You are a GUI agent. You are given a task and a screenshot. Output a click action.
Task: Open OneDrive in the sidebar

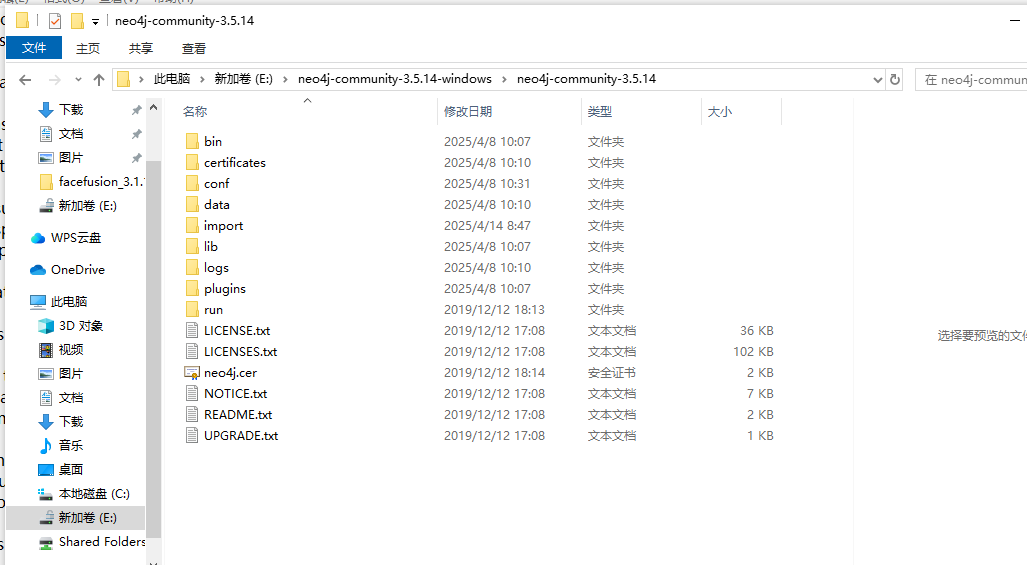click(77, 270)
